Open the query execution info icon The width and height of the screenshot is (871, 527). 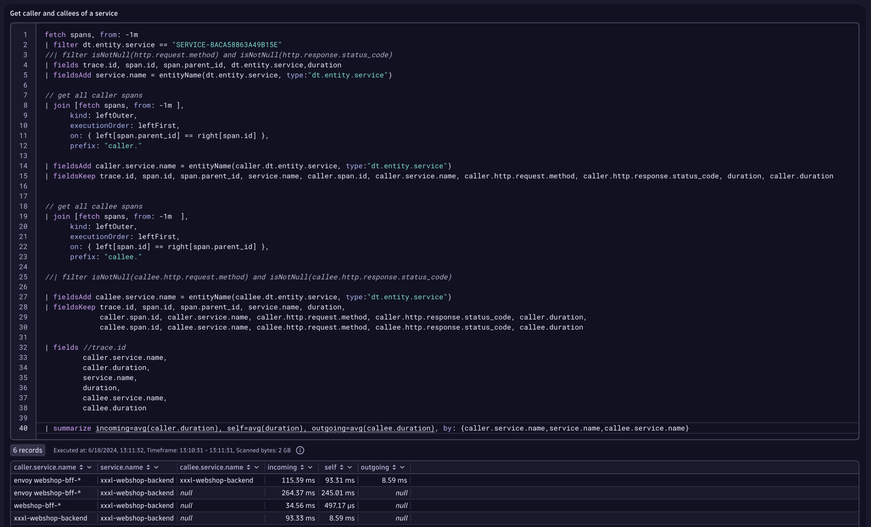click(300, 450)
